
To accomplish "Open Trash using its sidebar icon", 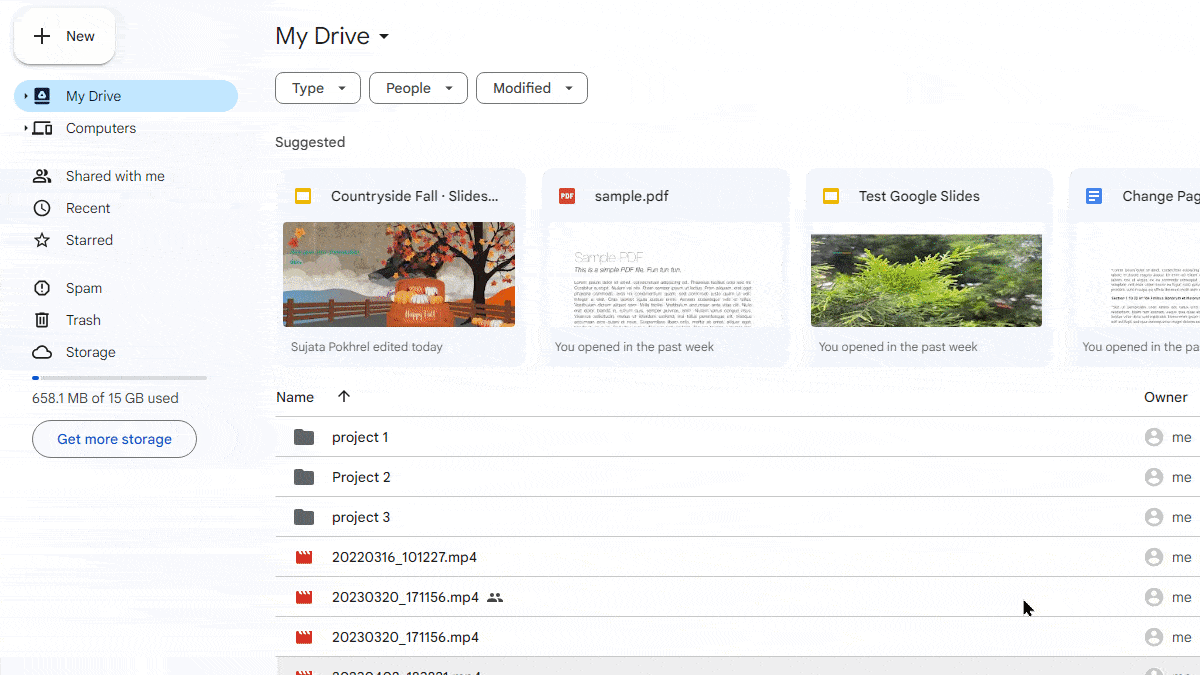I will point(42,320).
